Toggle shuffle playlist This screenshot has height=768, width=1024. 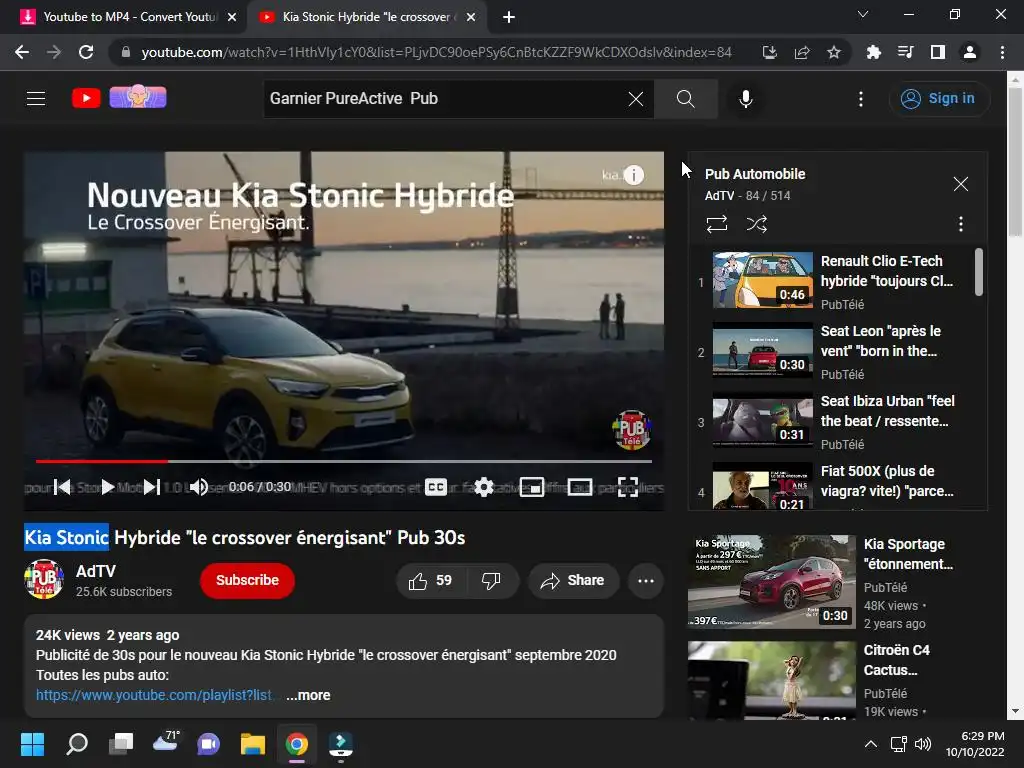pos(756,224)
